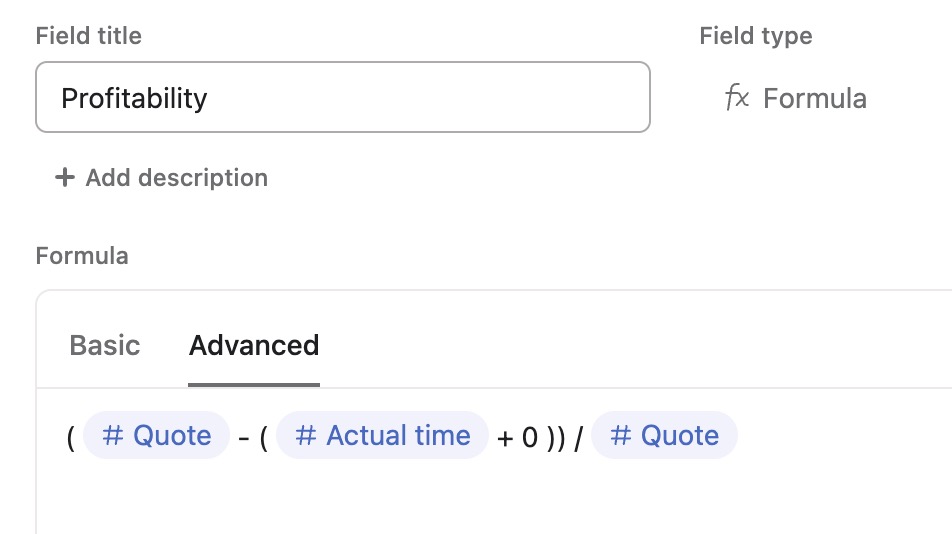Select the Quote chip name after the division slash
Viewport: 952px width, 534px height.
[x=679, y=436]
